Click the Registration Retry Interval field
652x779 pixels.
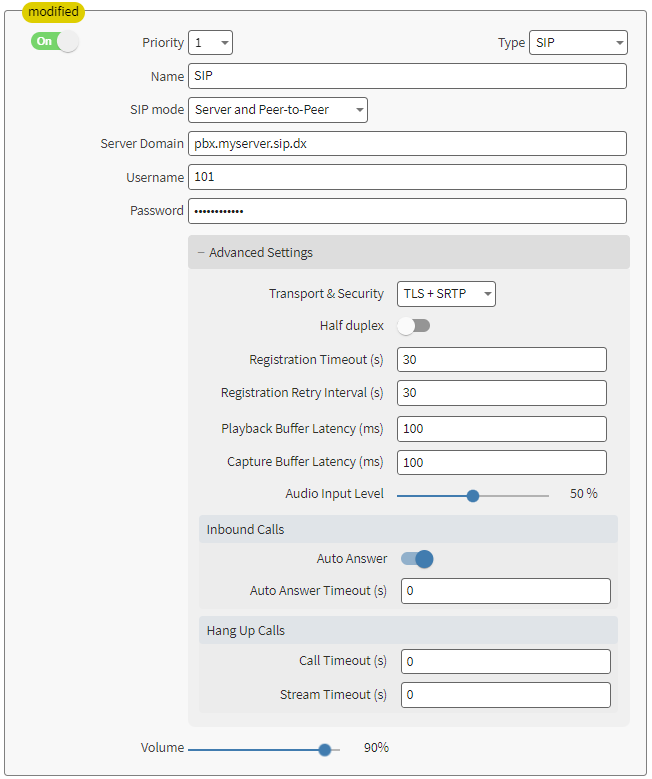point(501,393)
